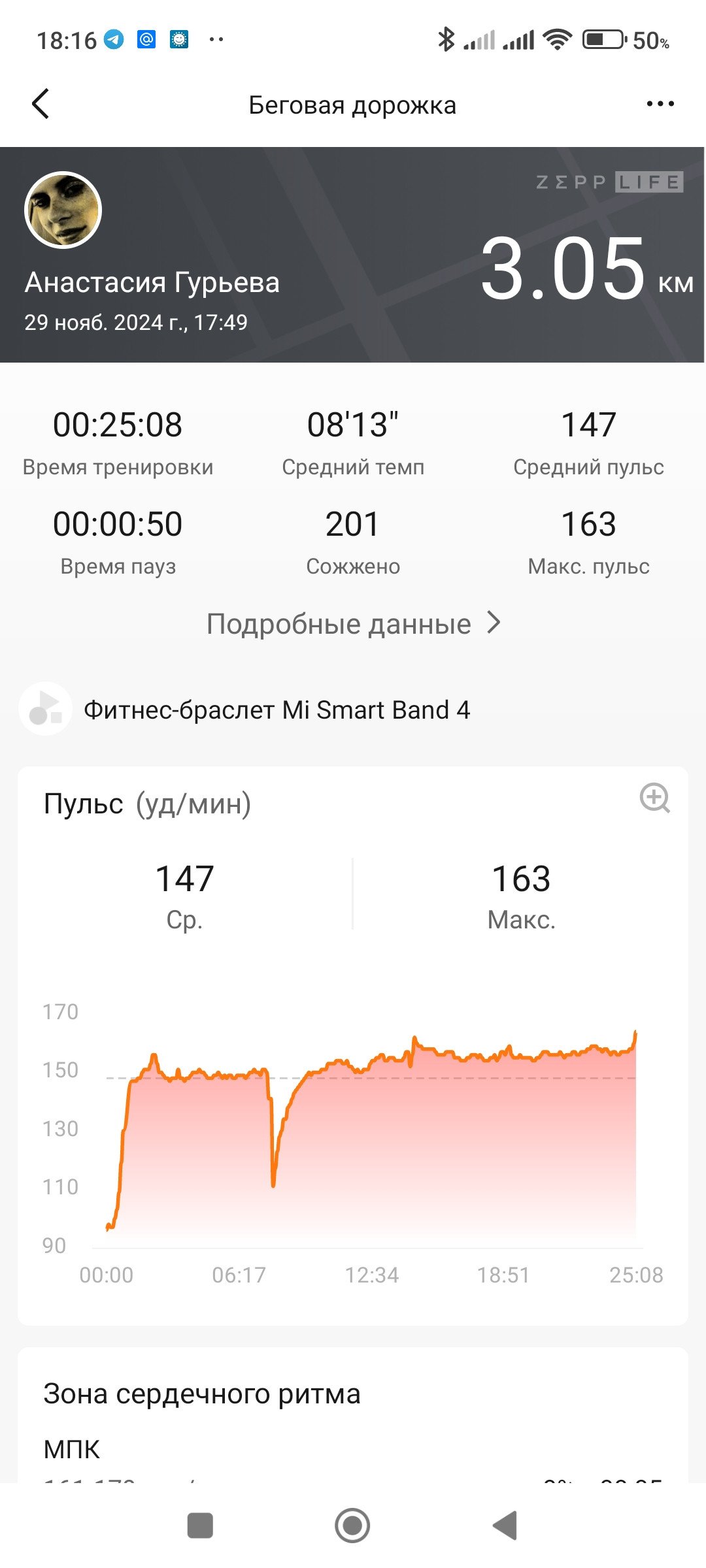Screen dimensions: 706x1568
Task: Tap the Zepp Life logo
Action: 609,182
